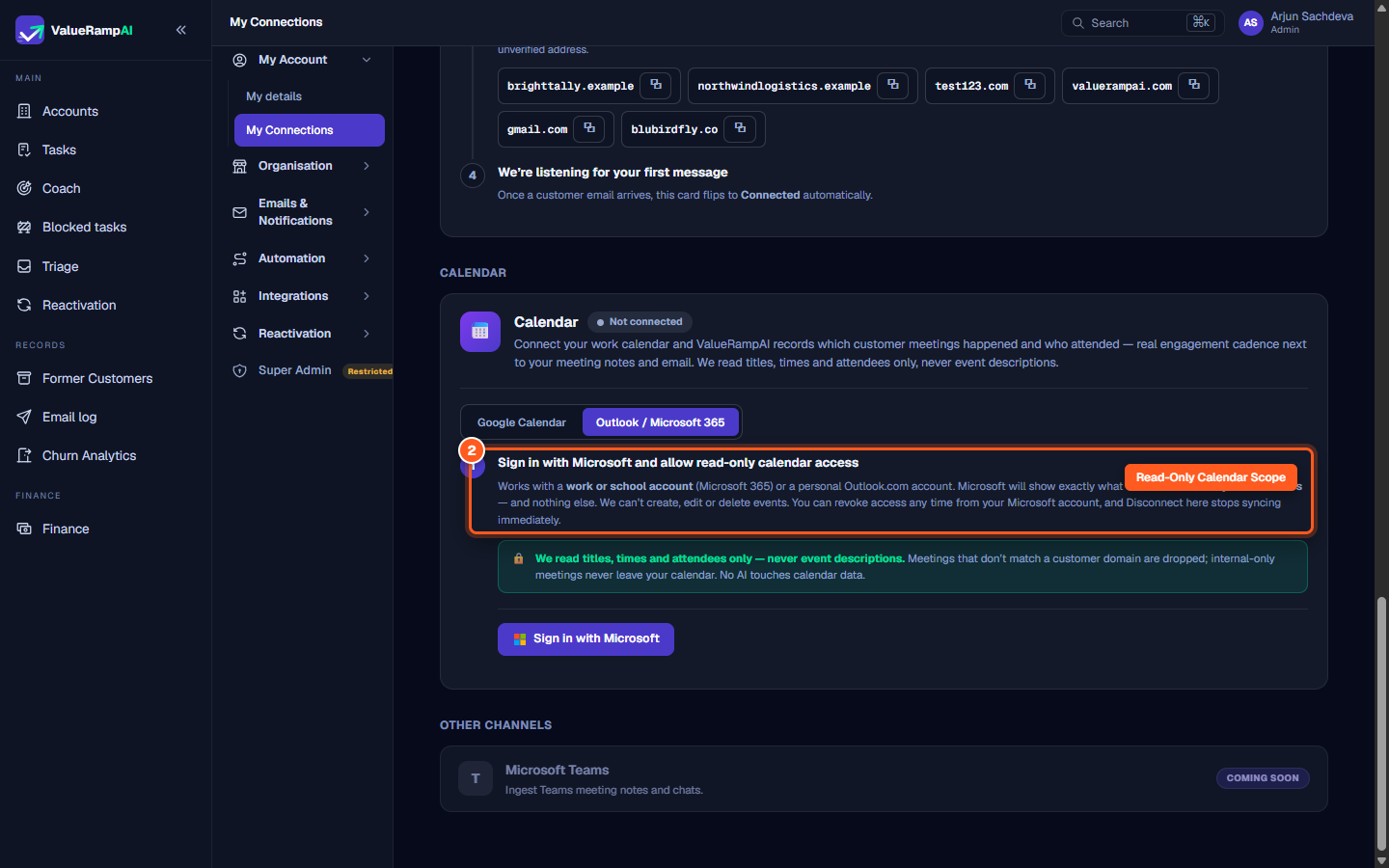The image size is (1389, 868).
Task: Click the Blocked tasks icon
Action: (24, 227)
